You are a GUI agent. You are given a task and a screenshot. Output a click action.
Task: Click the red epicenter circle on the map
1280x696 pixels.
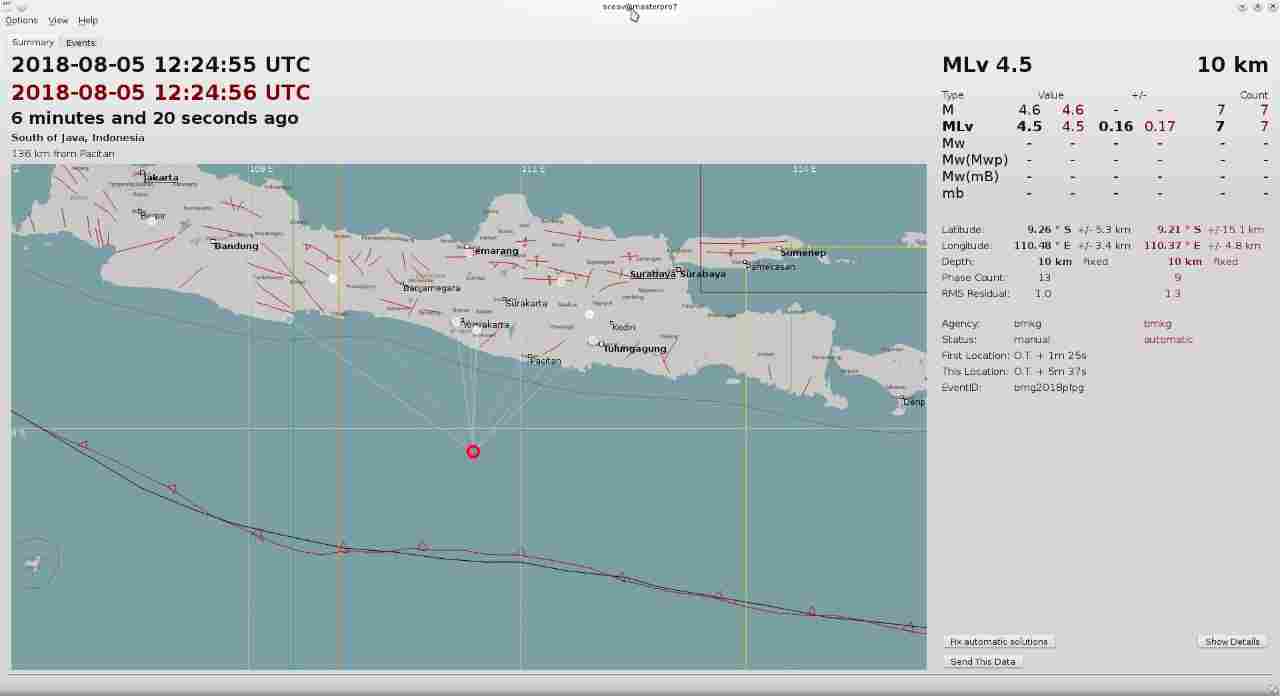click(473, 452)
